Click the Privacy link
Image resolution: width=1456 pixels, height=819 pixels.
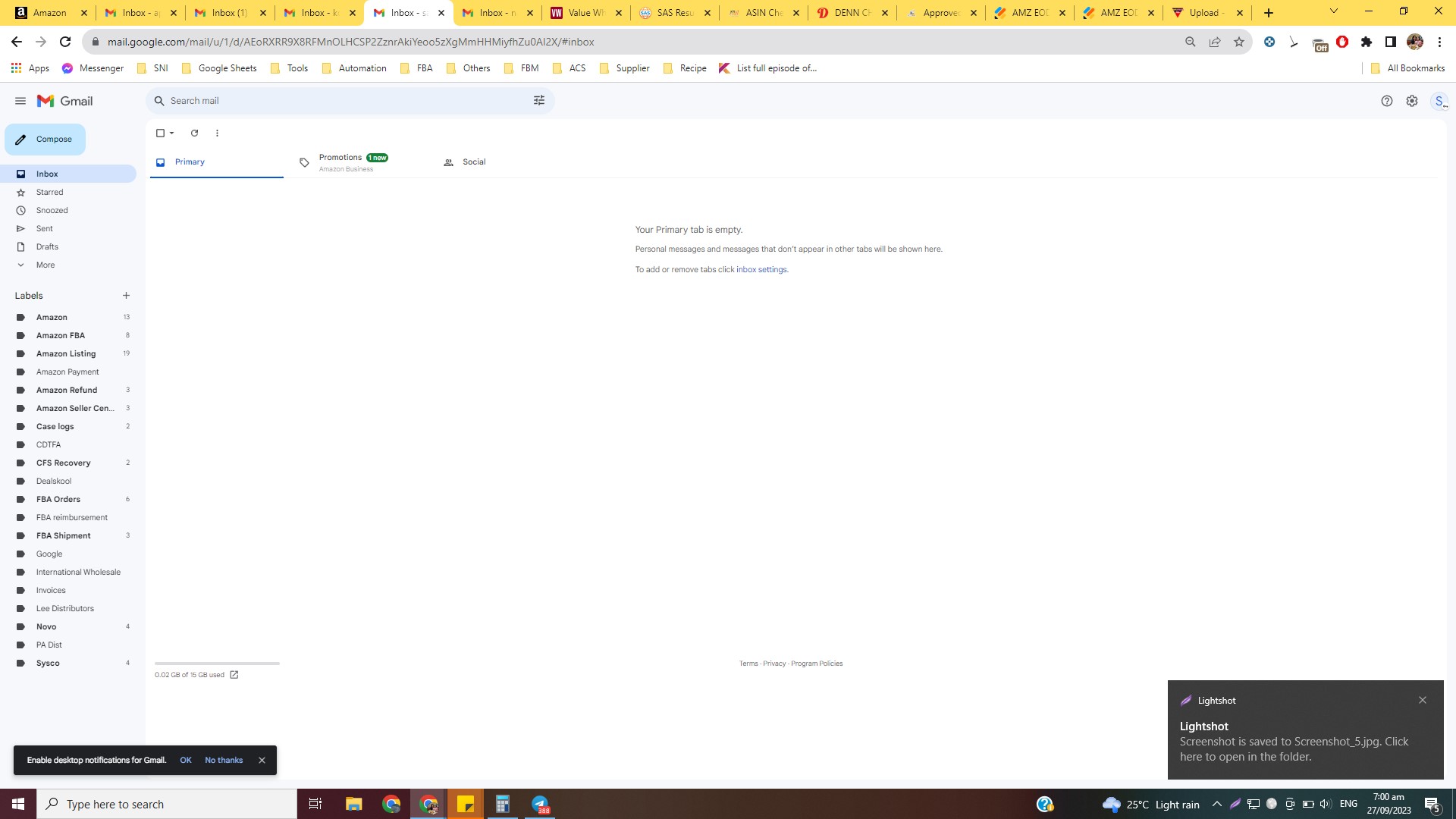point(774,664)
